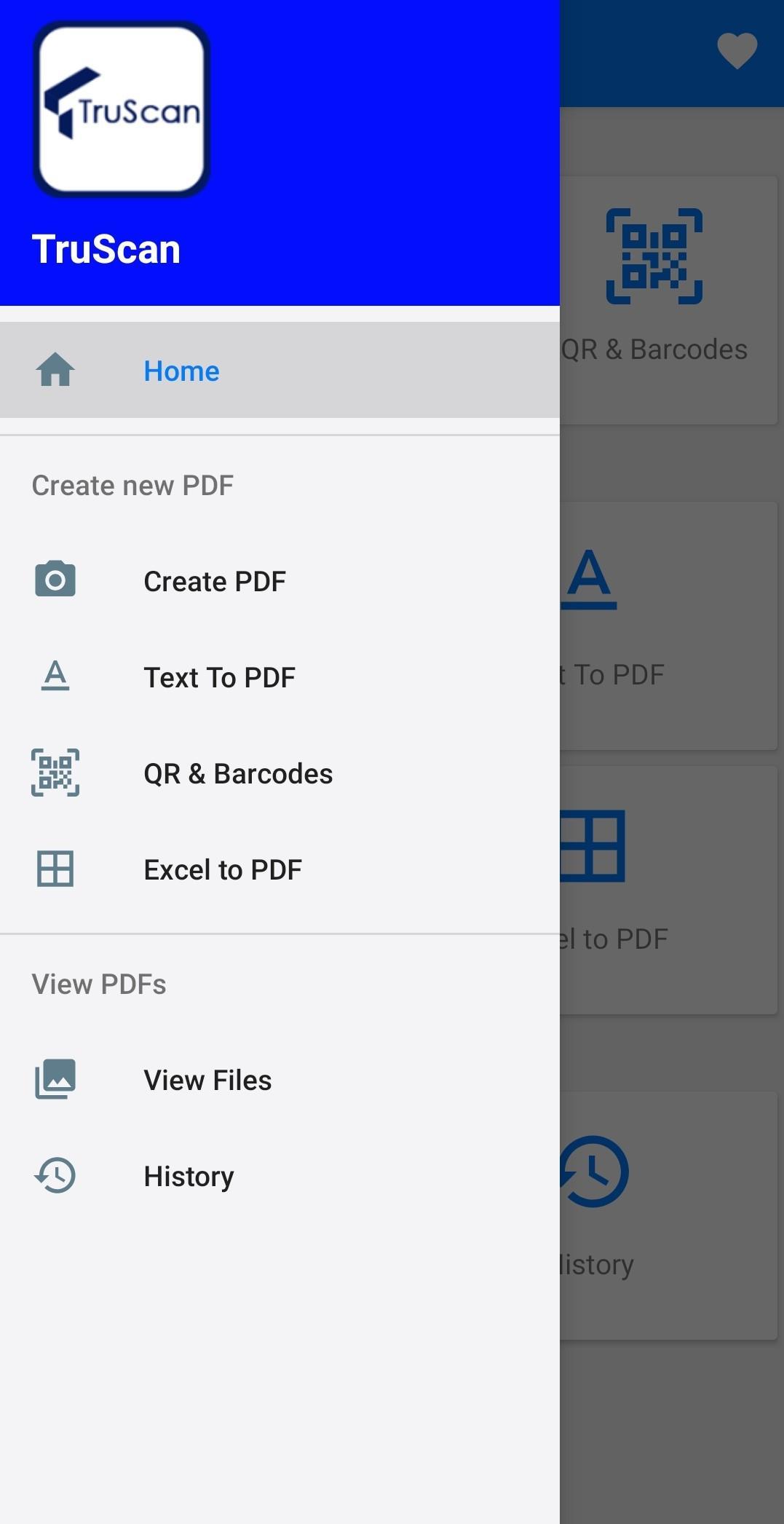Open Create PDF from the drawer
This screenshot has height=1524, width=784.
tap(280, 581)
